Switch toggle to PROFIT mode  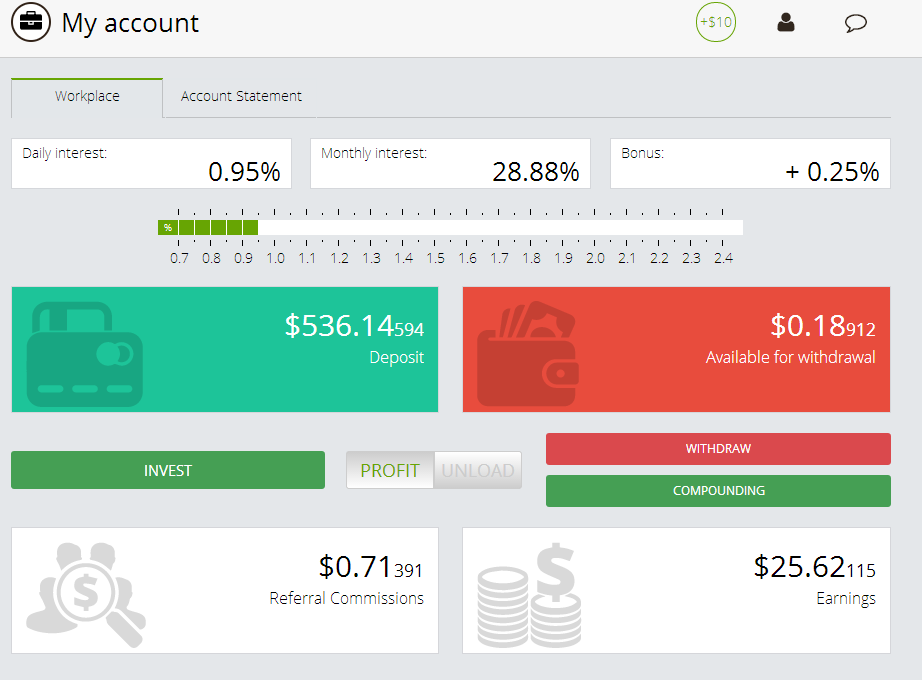(390, 470)
